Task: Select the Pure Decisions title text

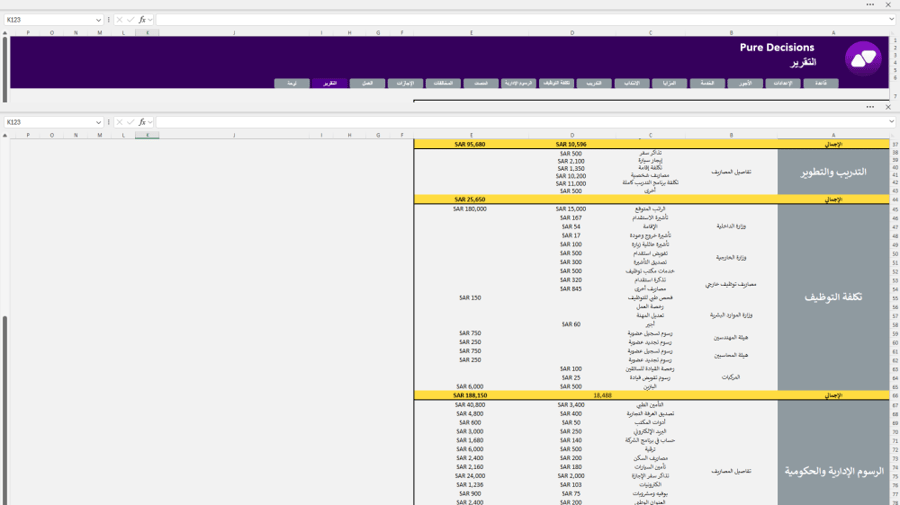Action: pyautogui.click(x=777, y=48)
